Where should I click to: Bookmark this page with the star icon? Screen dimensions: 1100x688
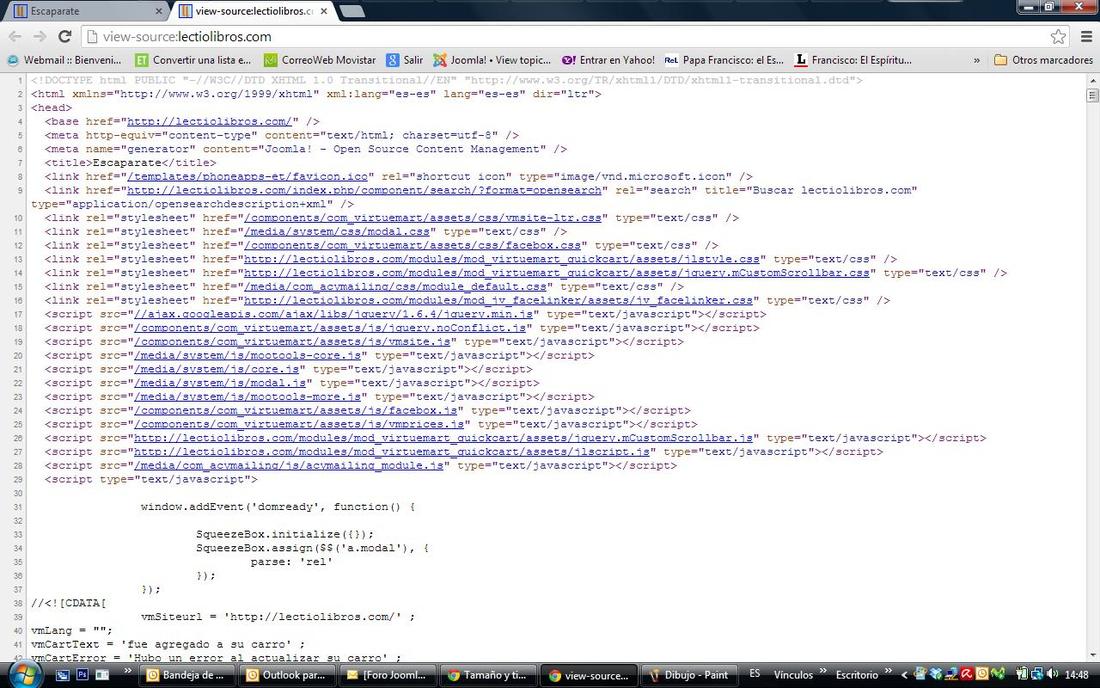(1058, 36)
